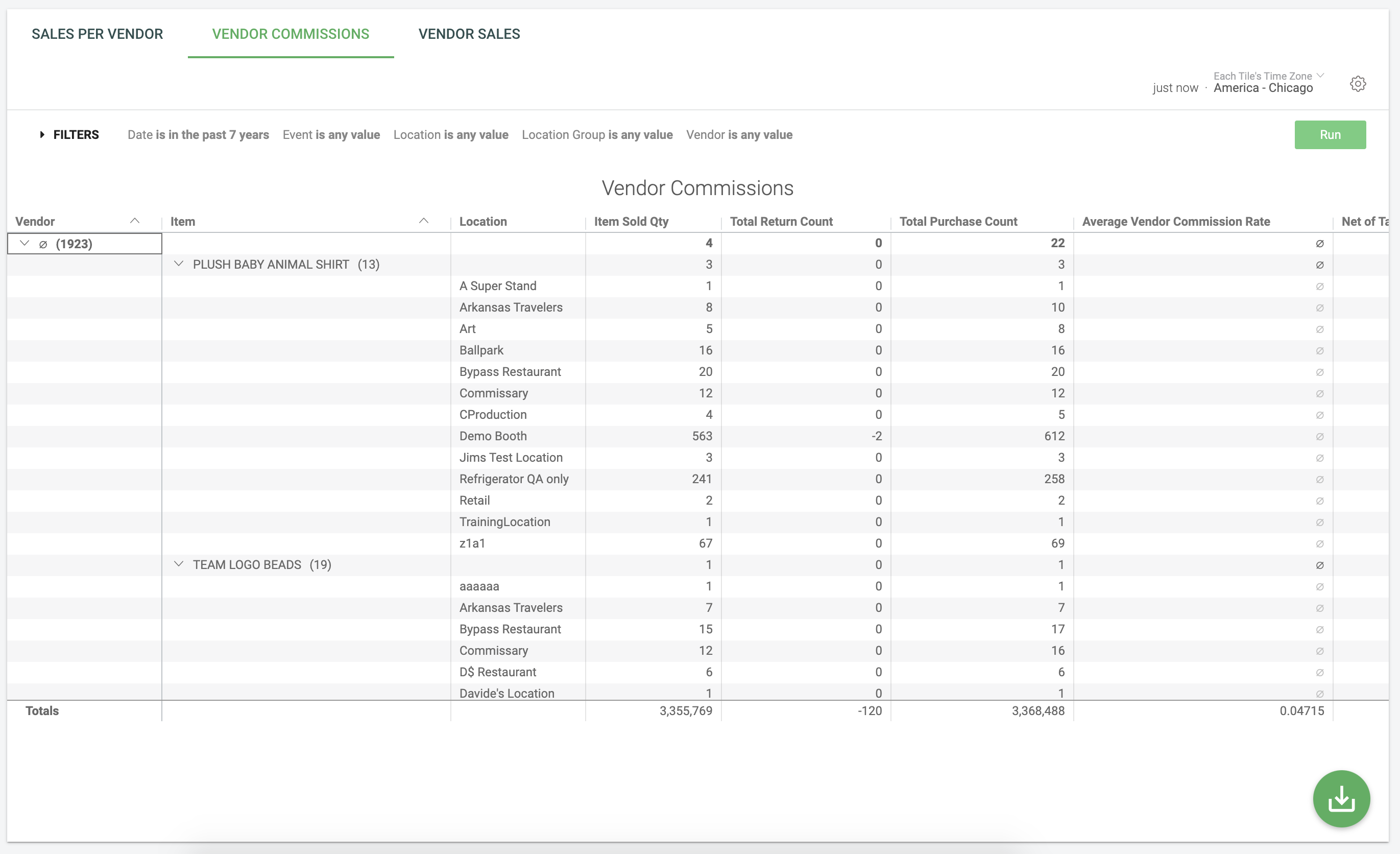
Task: Expand the FILTERS disclosure triangle
Action: tap(42, 135)
